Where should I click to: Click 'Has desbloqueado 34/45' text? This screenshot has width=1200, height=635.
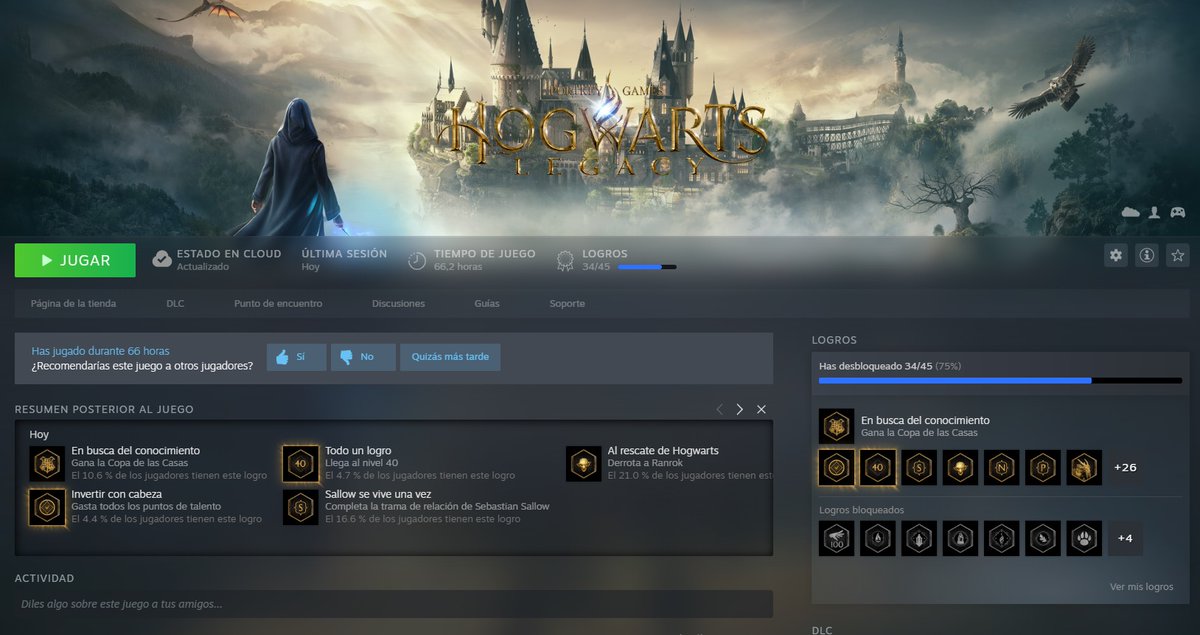875,367
